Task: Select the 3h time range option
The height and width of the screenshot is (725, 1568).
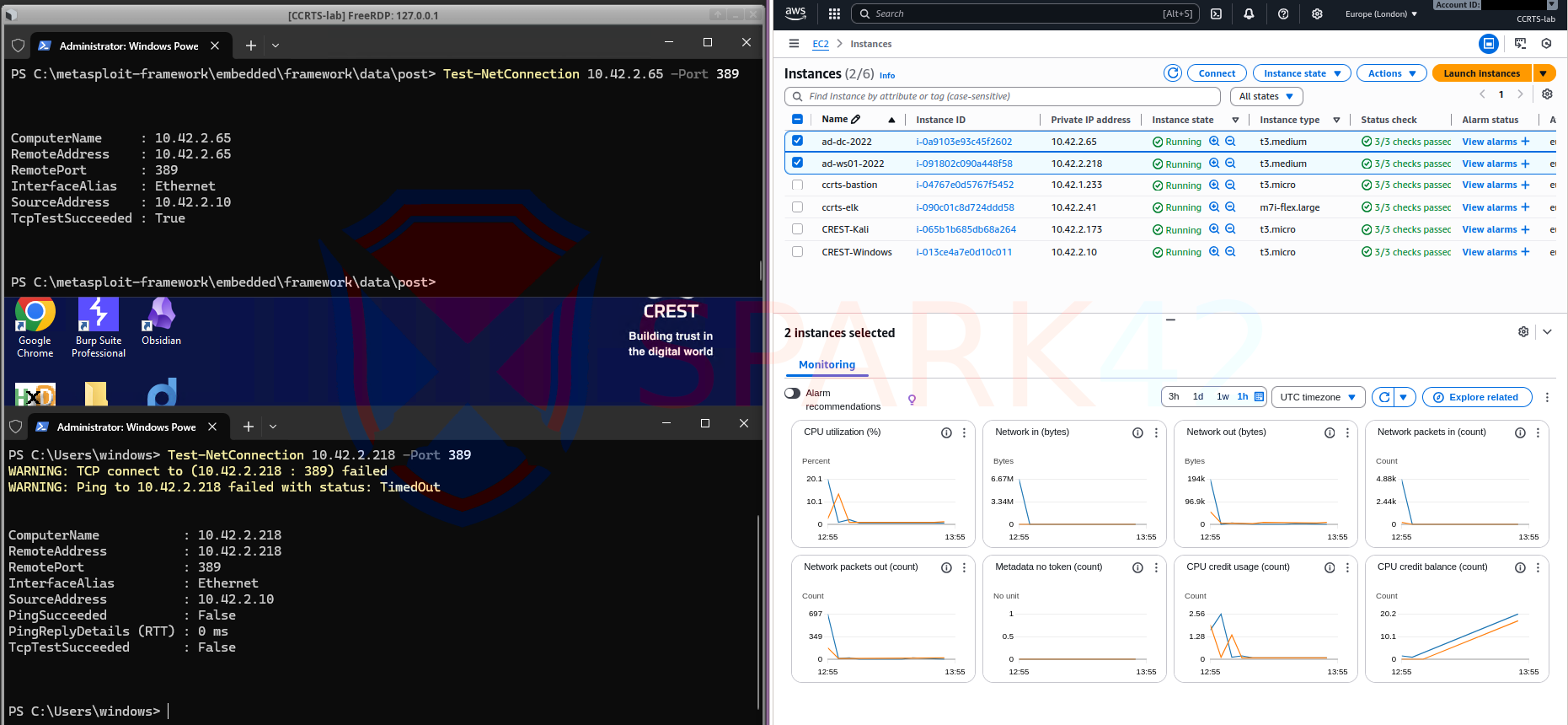Action: [x=1173, y=396]
